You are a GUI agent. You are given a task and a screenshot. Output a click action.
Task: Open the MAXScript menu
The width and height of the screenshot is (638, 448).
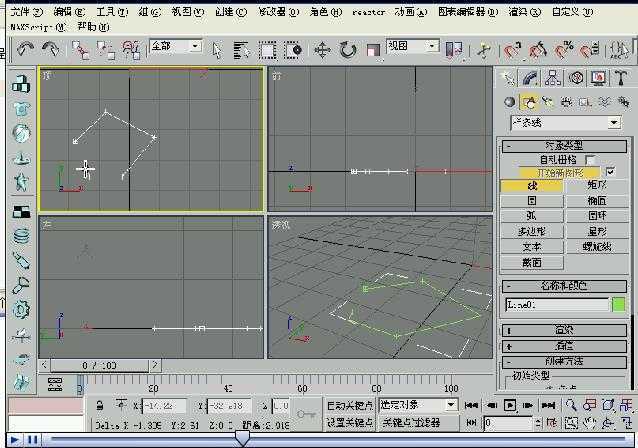tap(37, 27)
